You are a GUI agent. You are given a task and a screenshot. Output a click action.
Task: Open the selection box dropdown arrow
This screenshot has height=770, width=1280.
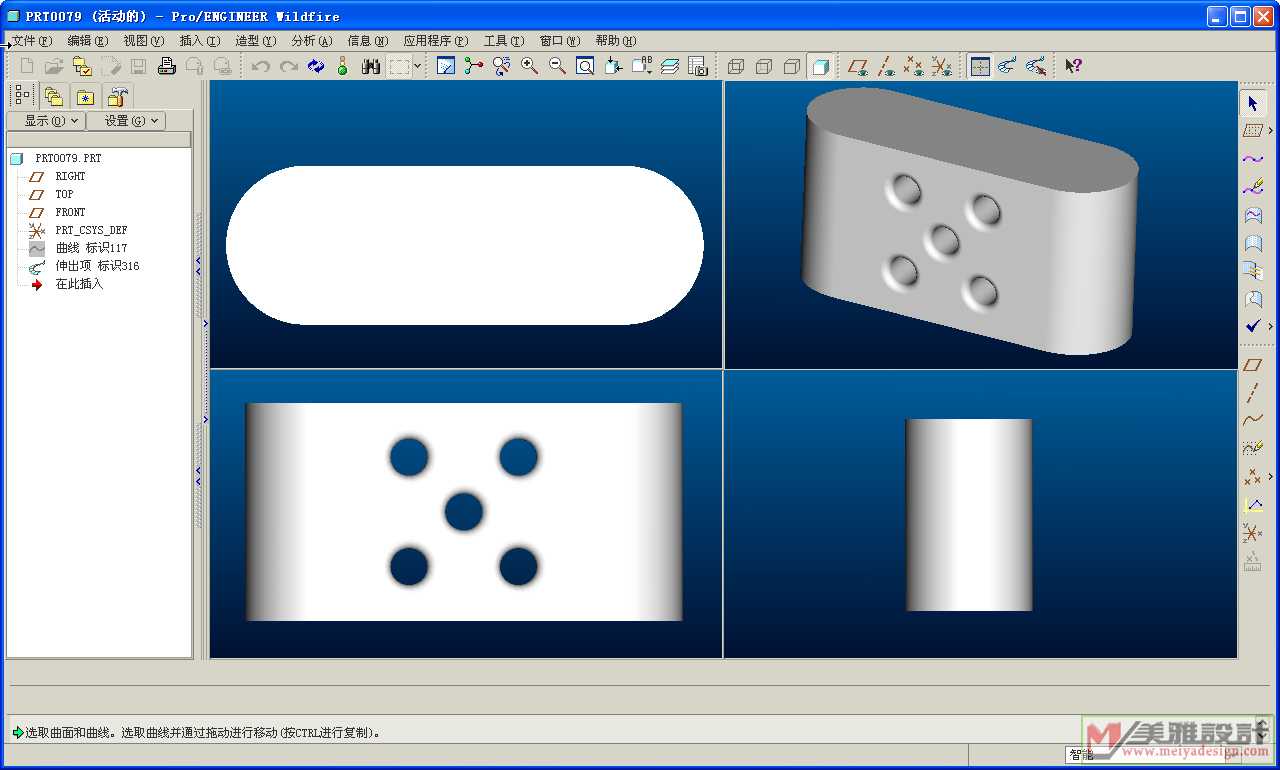click(x=418, y=66)
